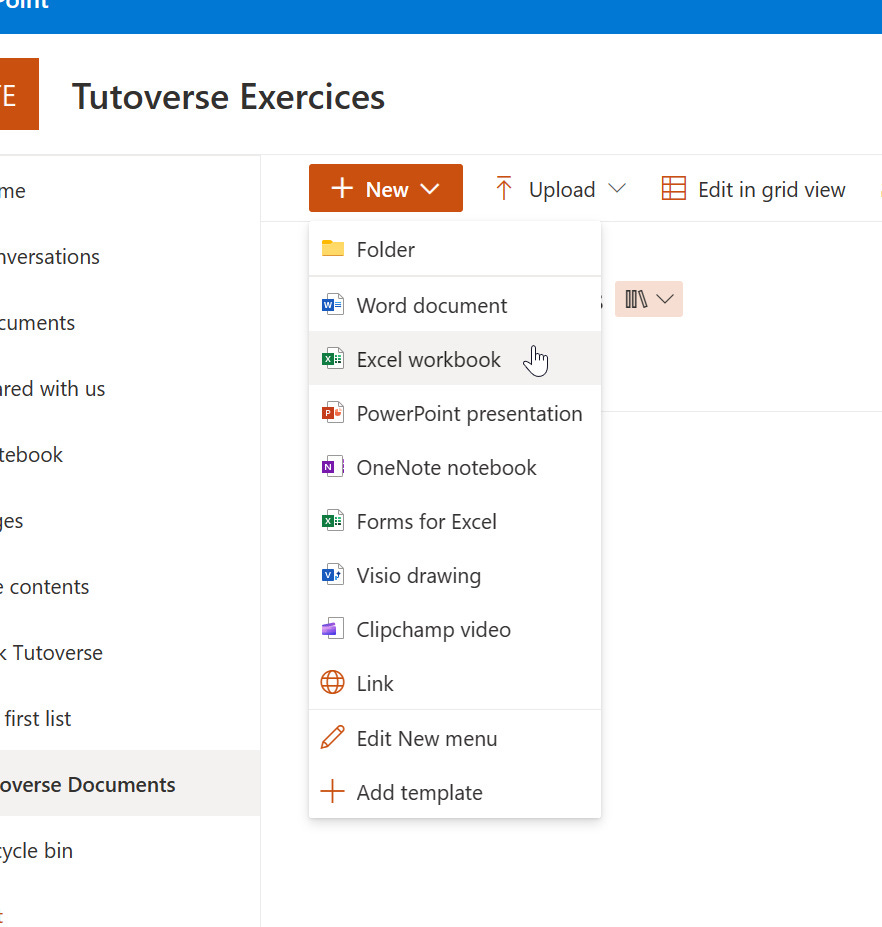Pick PowerPoint presentation from the menu
The image size is (882, 927).
coord(455,413)
